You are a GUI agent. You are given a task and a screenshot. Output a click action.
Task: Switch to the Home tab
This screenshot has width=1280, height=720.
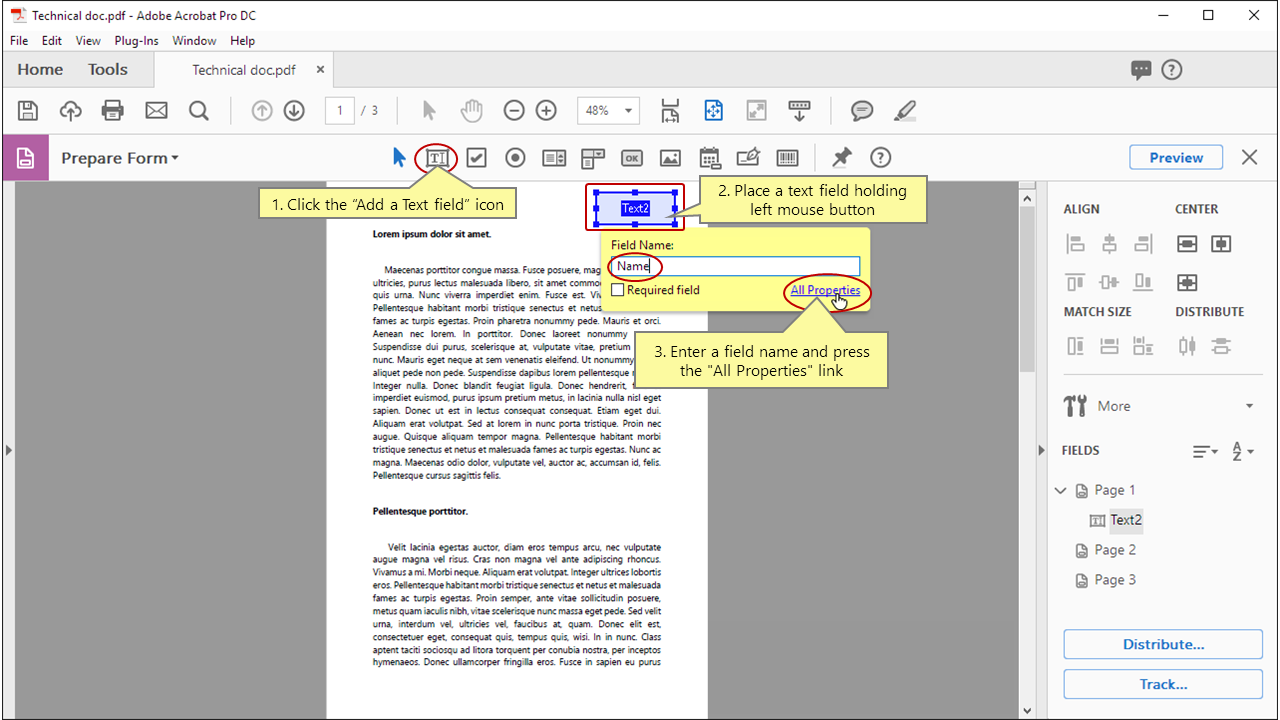pyautogui.click(x=39, y=69)
